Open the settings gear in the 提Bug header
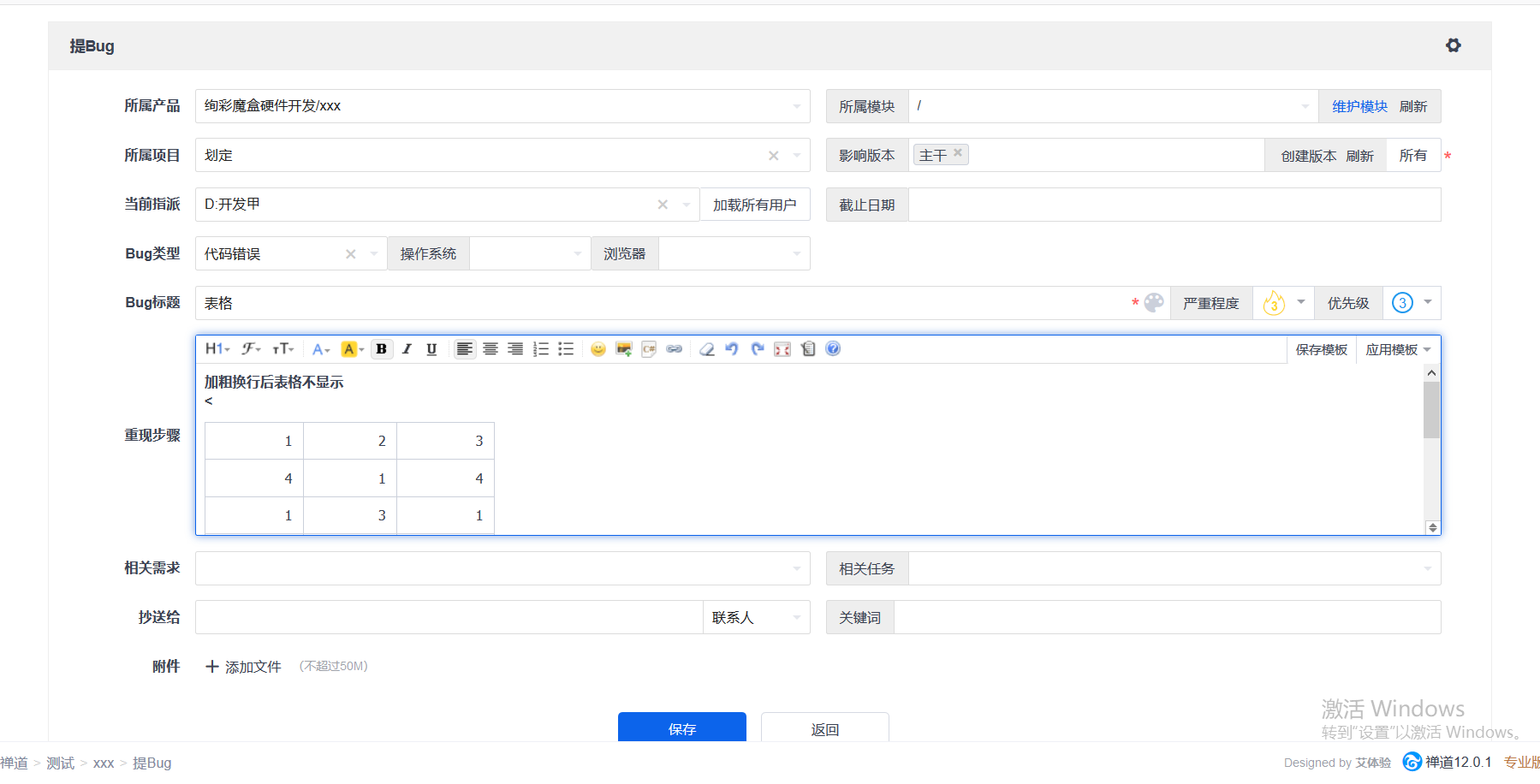 coord(1453,45)
